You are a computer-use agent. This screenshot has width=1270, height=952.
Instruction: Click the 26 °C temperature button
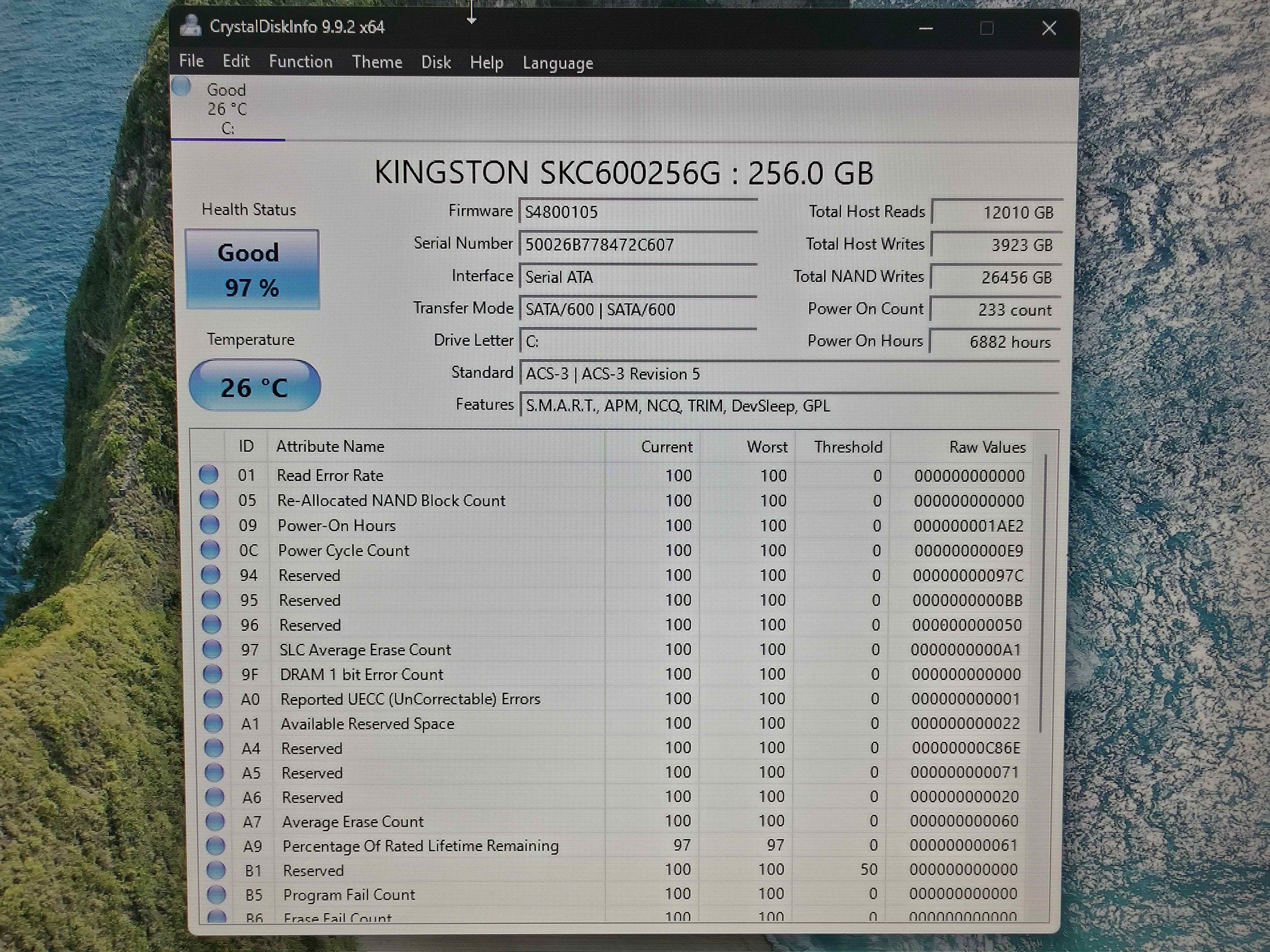pyautogui.click(x=254, y=386)
